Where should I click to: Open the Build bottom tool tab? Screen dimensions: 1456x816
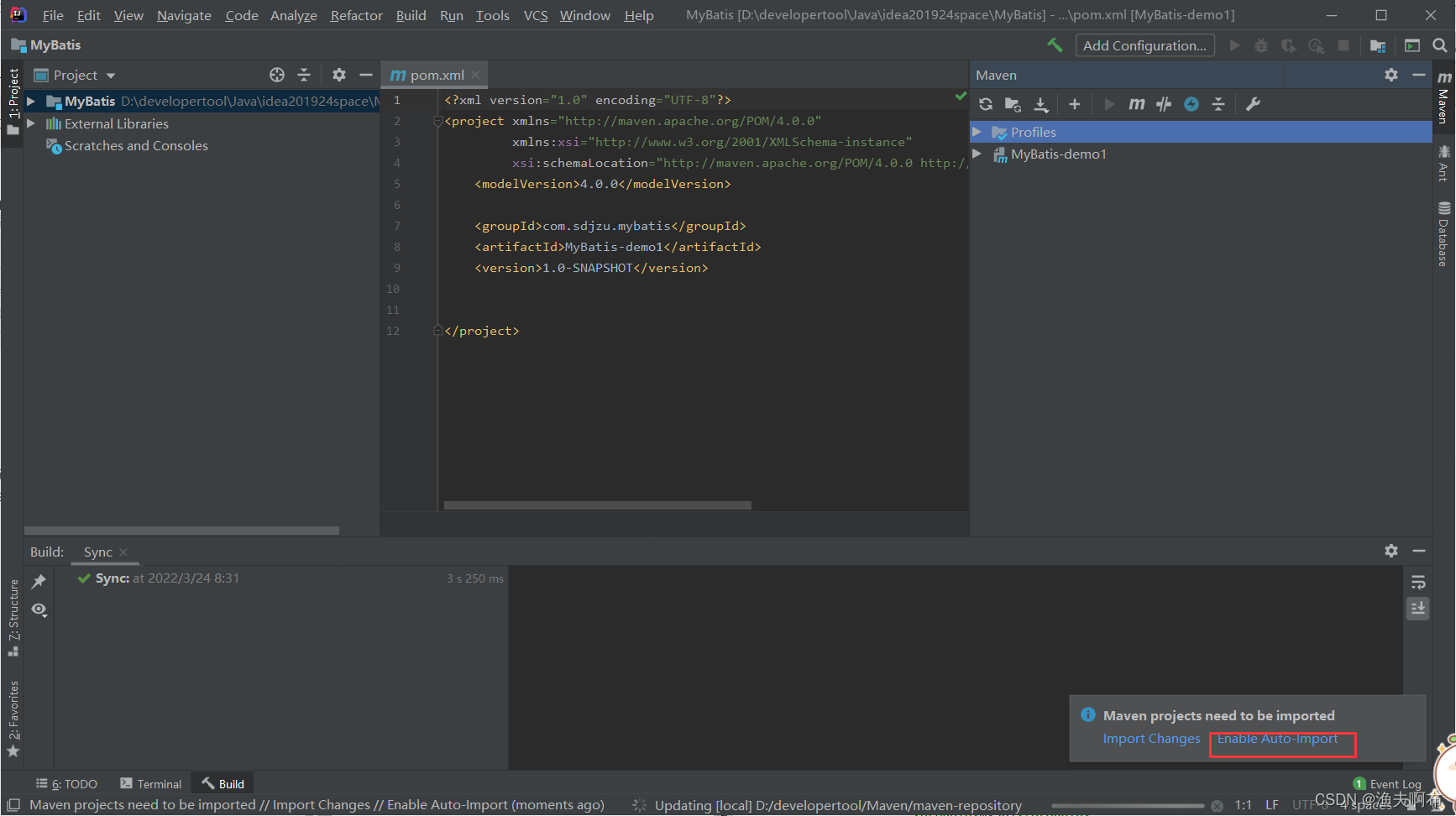223,784
